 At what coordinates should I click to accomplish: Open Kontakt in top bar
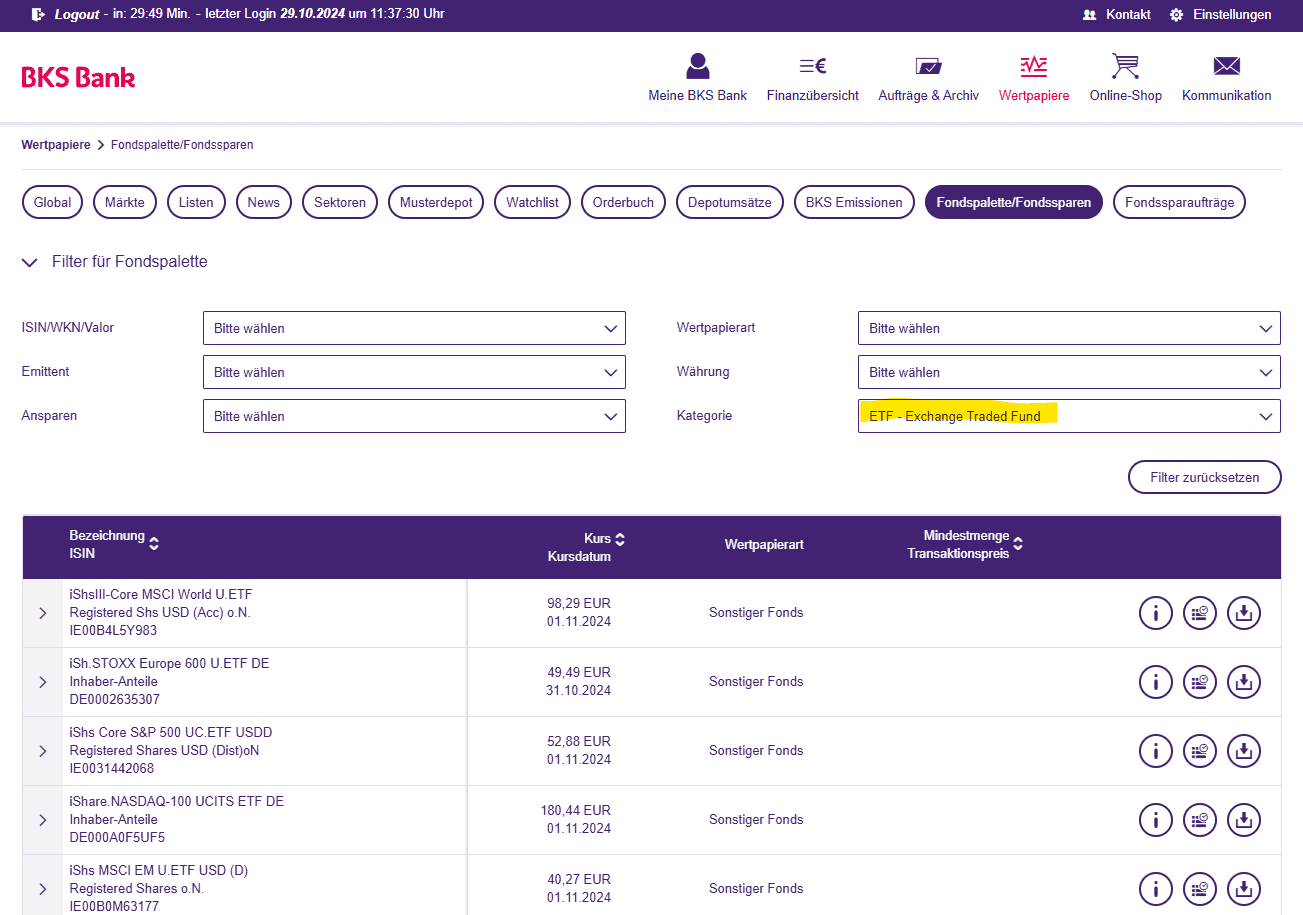pyautogui.click(x=1116, y=15)
